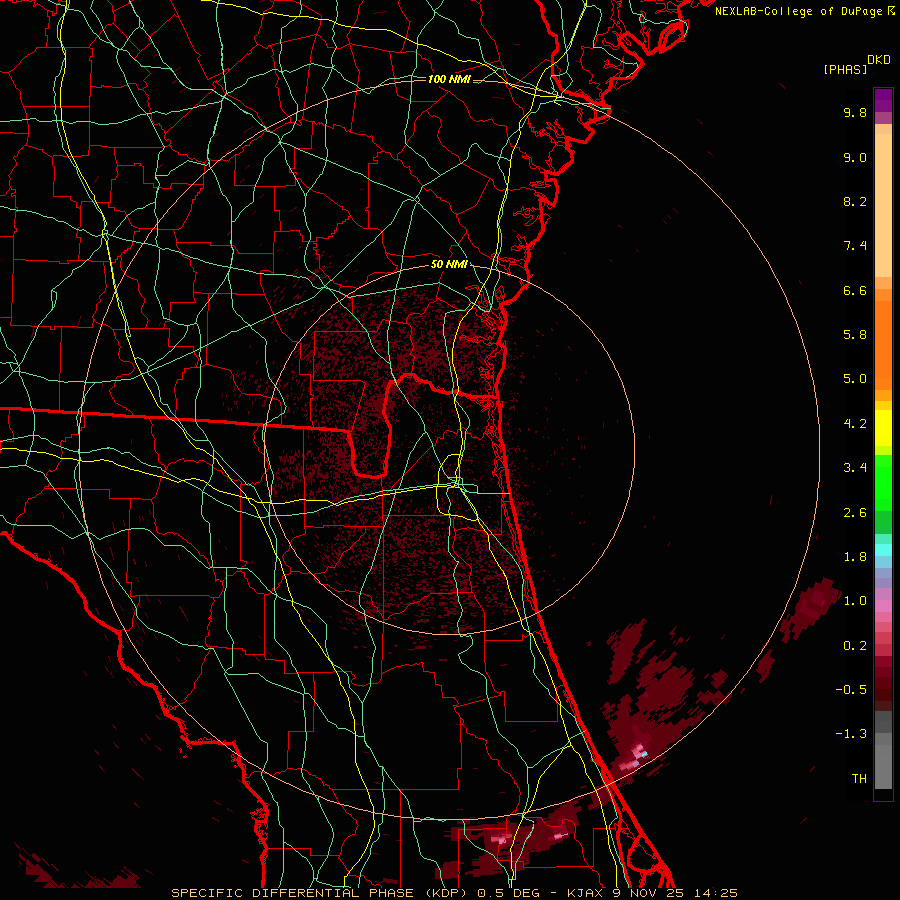The width and height of the screenshot is (900, 900).
Task: Click the DKD [PHAS] legend title
Action: click(x=857, y=64)
